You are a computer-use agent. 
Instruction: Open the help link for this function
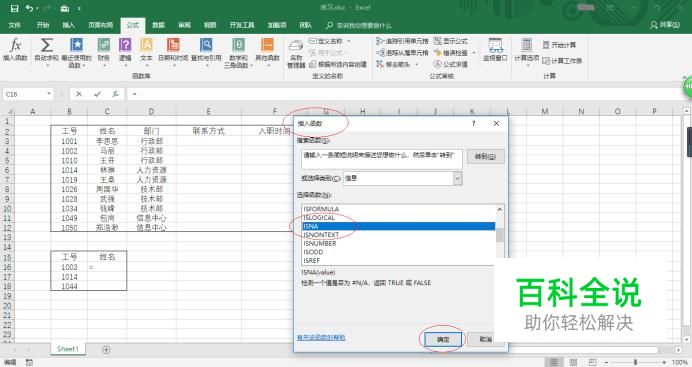coord(321,337)
